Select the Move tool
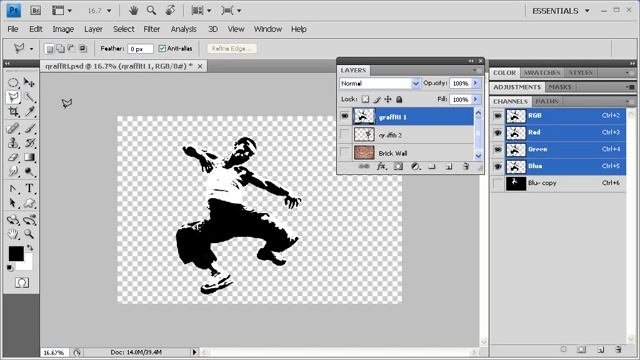Viewport: 640px width, 360px height. tap(29, 82)
